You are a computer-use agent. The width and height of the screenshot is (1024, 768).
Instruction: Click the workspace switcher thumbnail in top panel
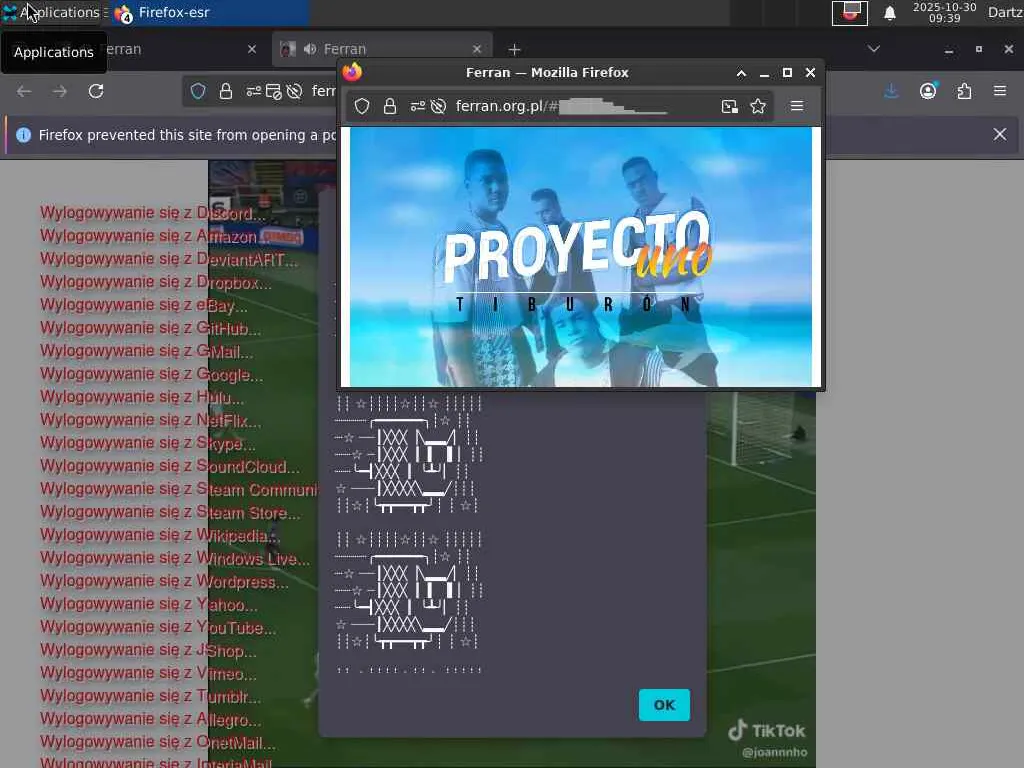tap(850, 12)
